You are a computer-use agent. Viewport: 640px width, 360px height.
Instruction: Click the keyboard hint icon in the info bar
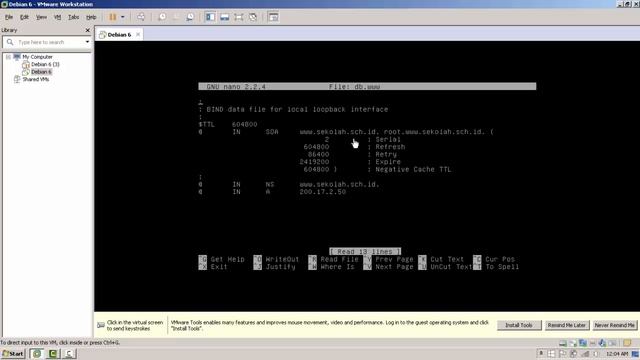click(x=101, y=325)
